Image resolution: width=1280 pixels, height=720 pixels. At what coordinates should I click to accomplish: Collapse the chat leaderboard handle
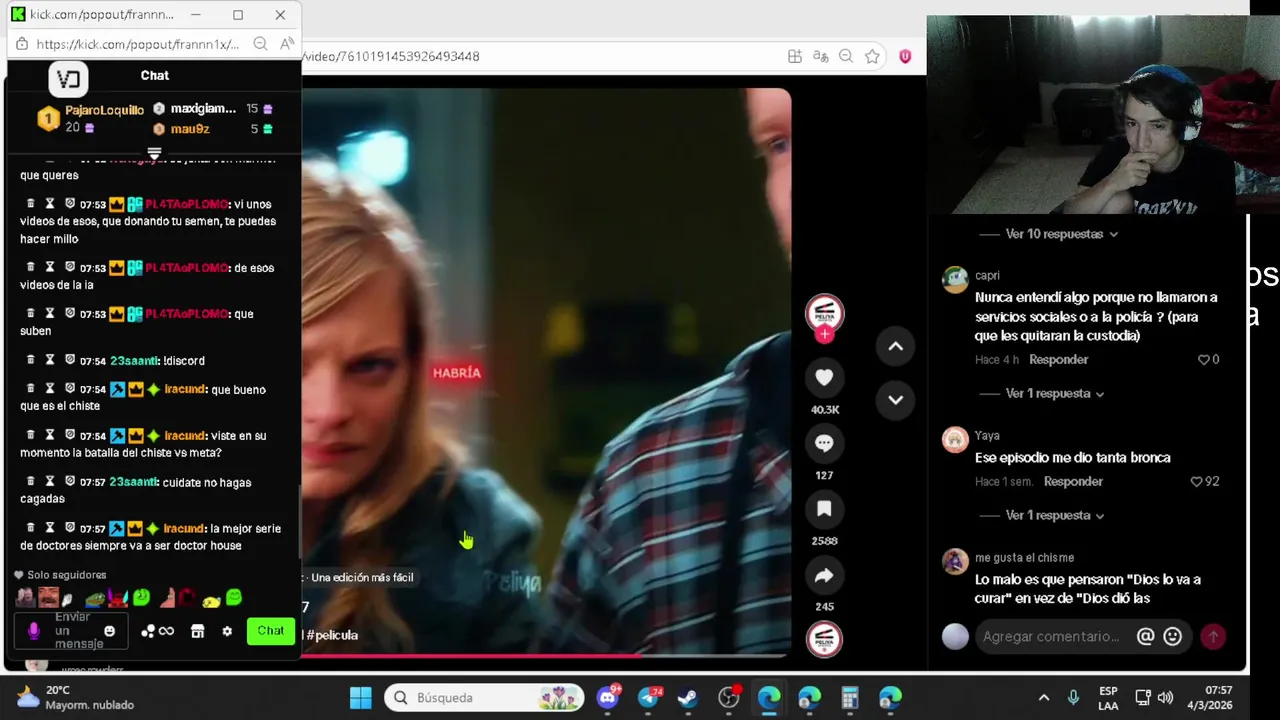tap(154, 153)
